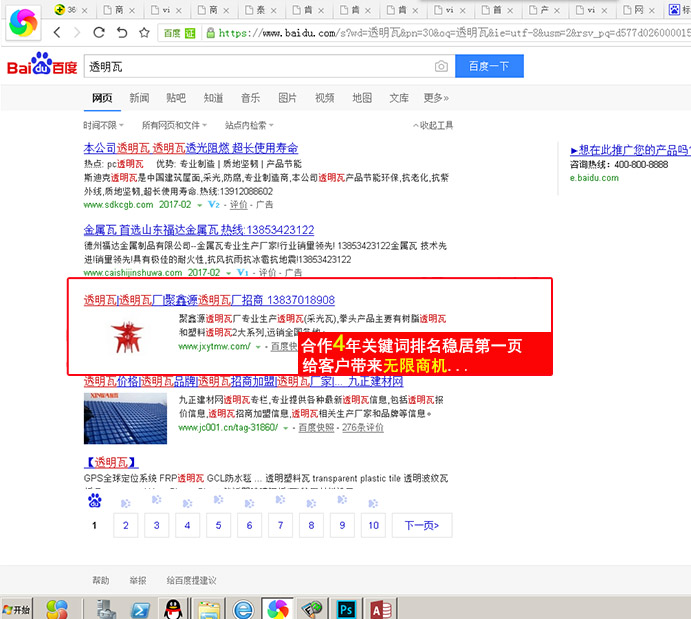
Task: Close the tab labeled 36
Action: click(x=85, y=10)
